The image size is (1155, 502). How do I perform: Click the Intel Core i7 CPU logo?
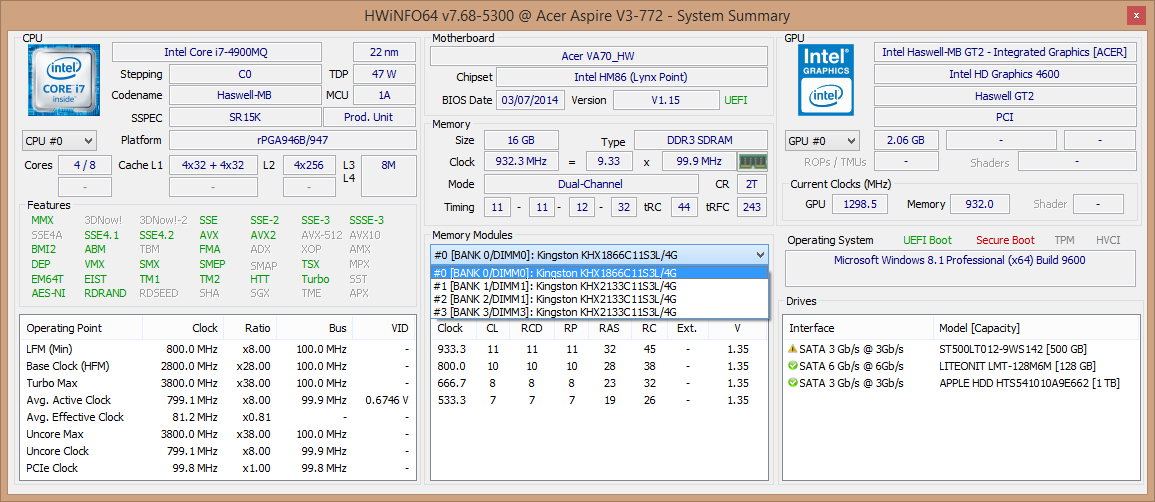click(64, 79)
